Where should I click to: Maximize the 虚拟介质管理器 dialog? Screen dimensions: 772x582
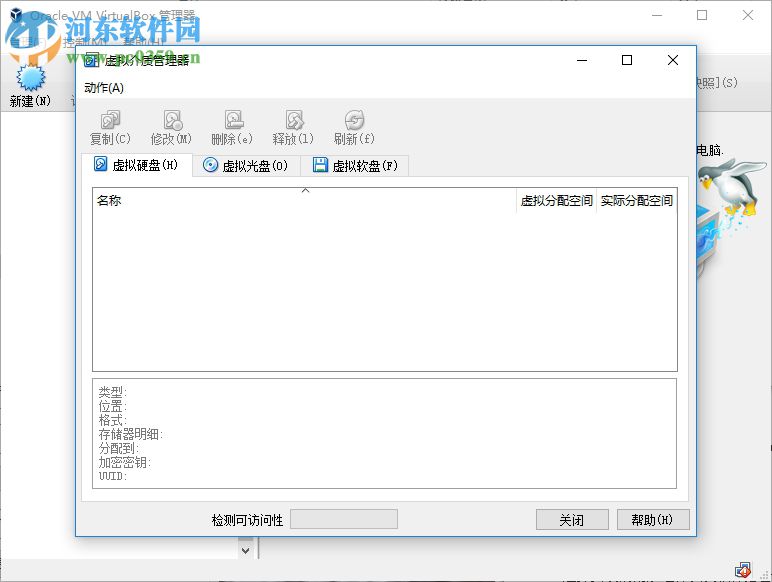coord(627,60)
